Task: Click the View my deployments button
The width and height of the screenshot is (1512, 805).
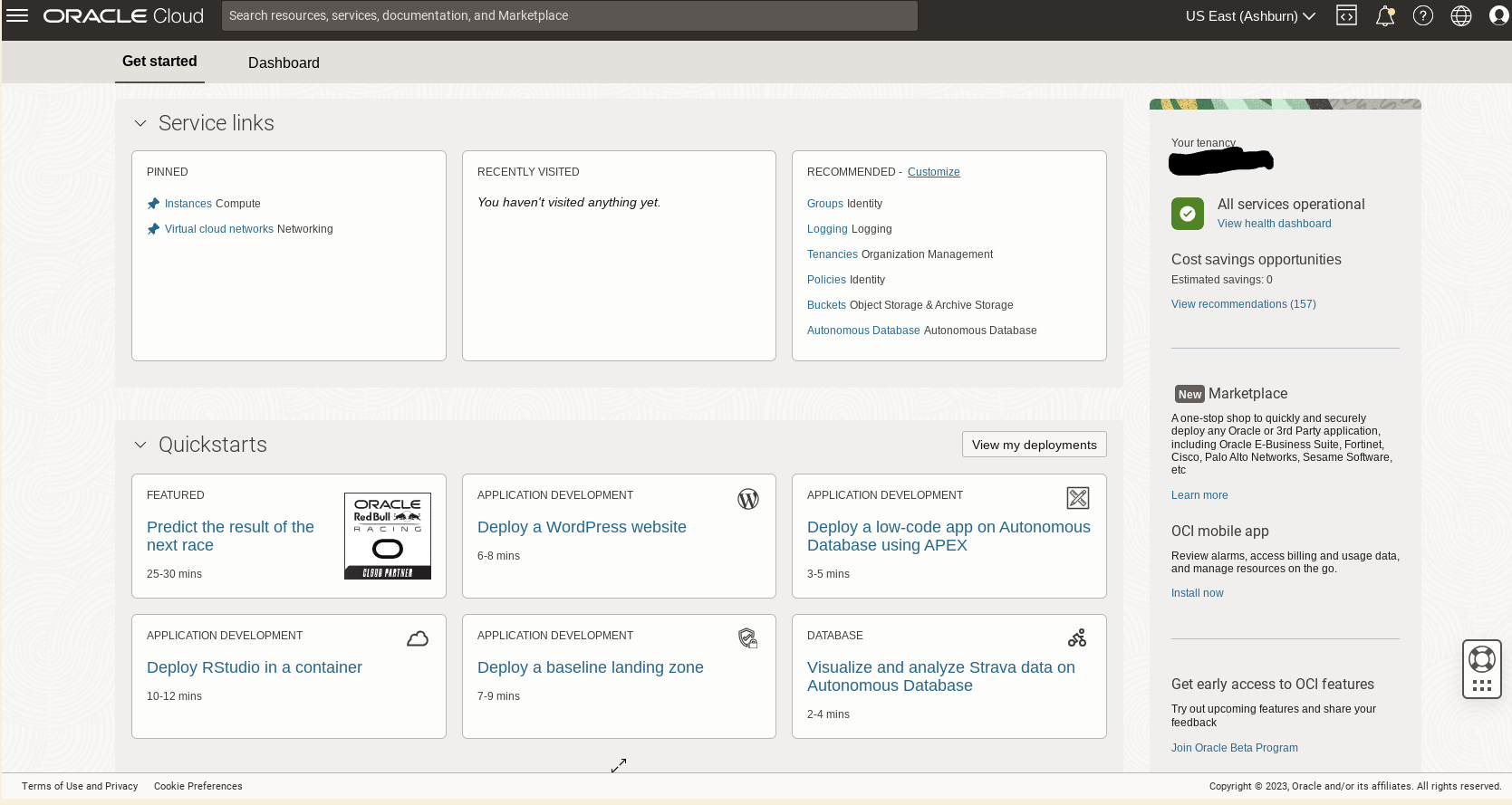Action: (1035, 445)
